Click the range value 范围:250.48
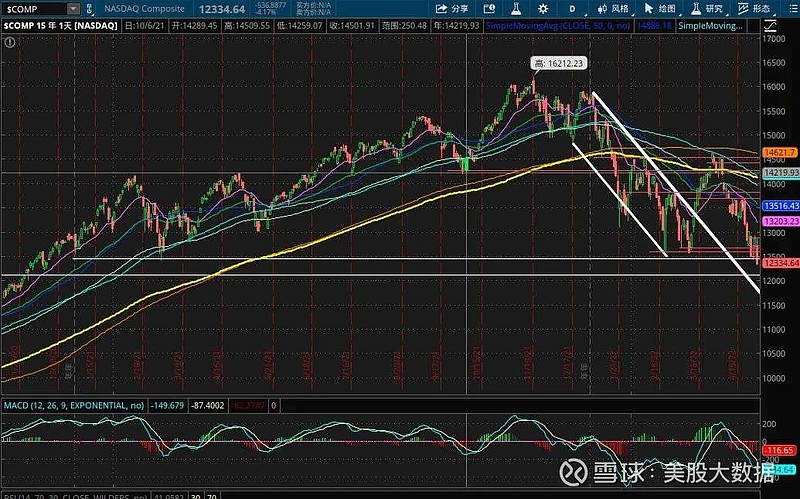Screen dimensions: 800x499 pos(404,26)
